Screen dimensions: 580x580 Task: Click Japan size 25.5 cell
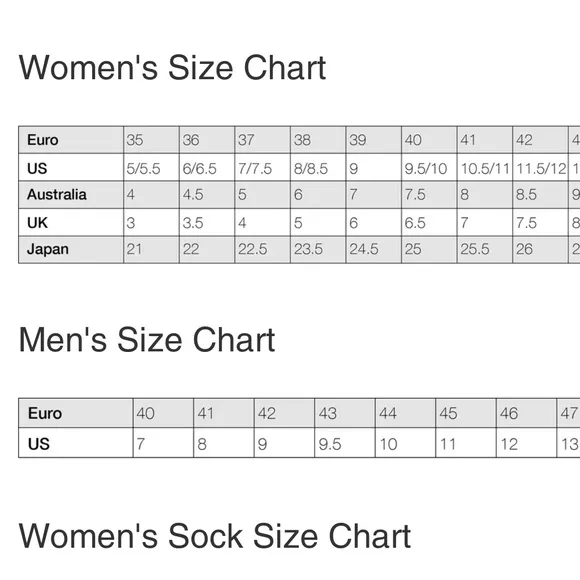point(485,249)
